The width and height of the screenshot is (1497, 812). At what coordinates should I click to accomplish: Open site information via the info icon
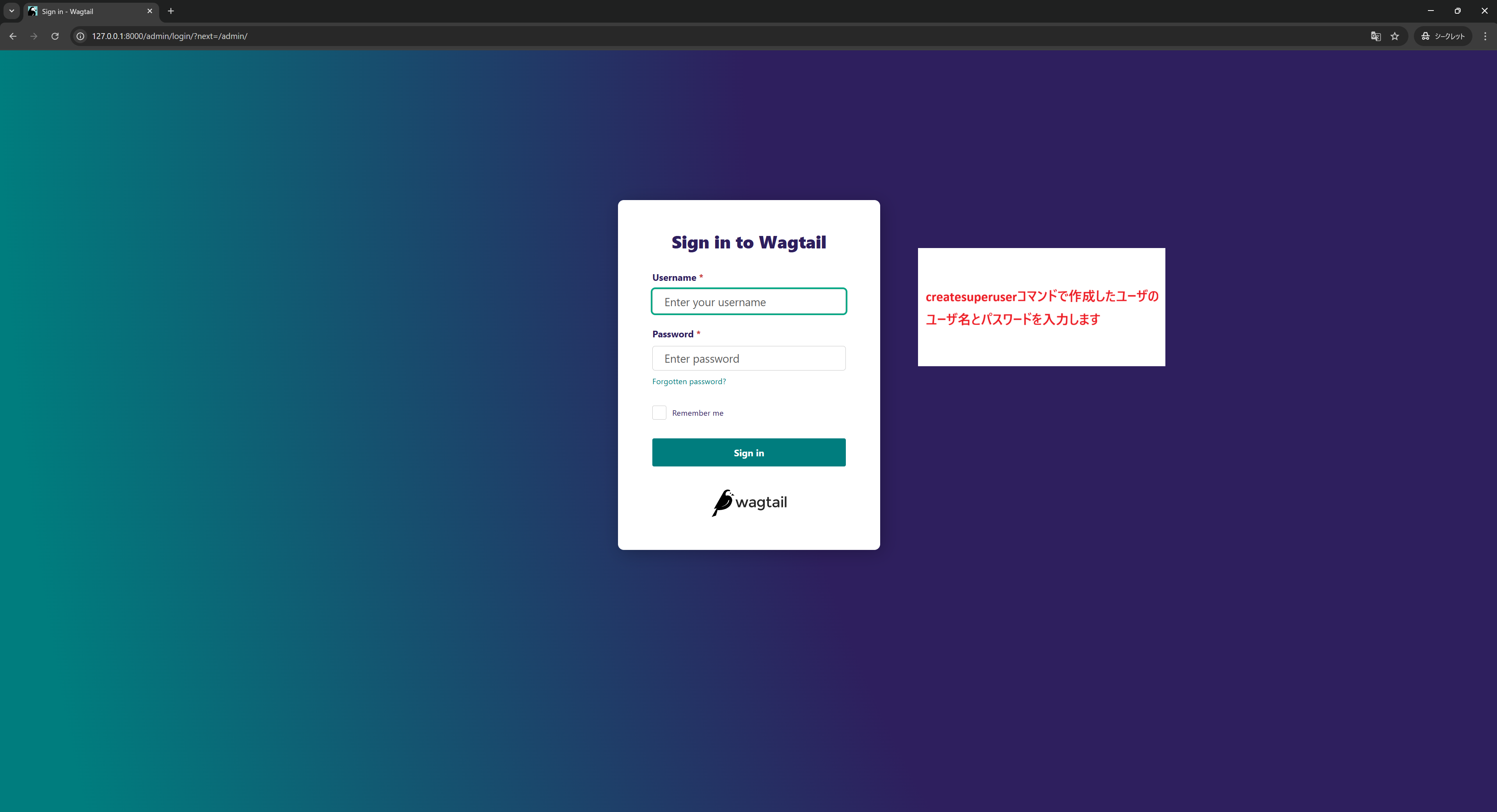[80, 36]
